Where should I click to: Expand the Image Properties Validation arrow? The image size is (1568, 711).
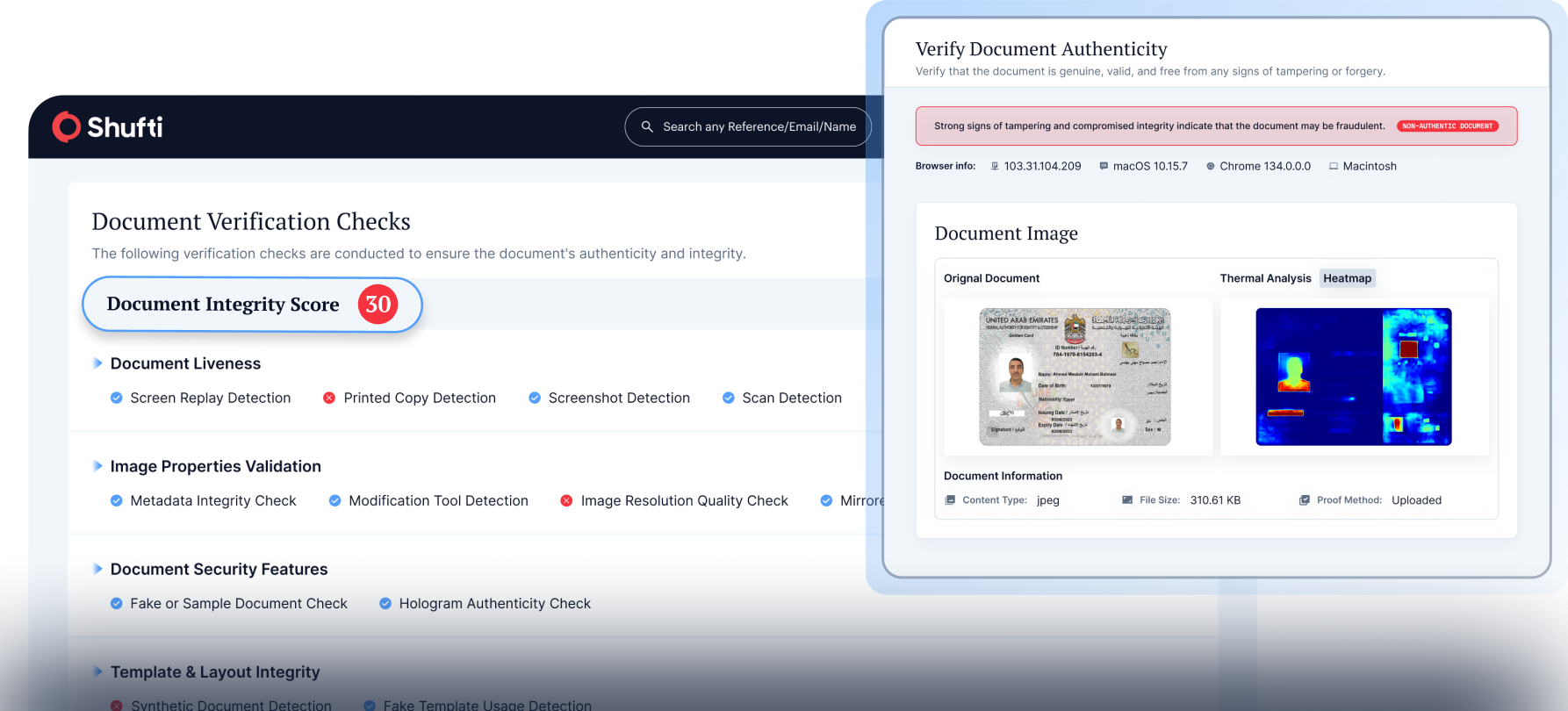pyautogui.click(x=97, y=466)
